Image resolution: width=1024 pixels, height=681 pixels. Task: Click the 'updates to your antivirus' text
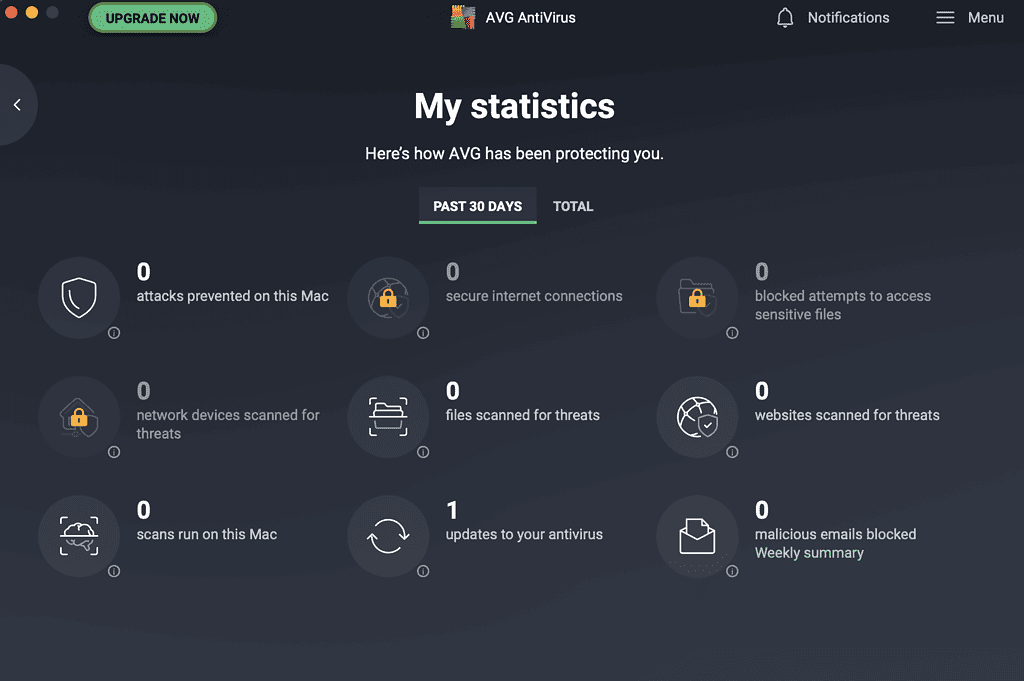pyautogui.click(x=524, y=534)
